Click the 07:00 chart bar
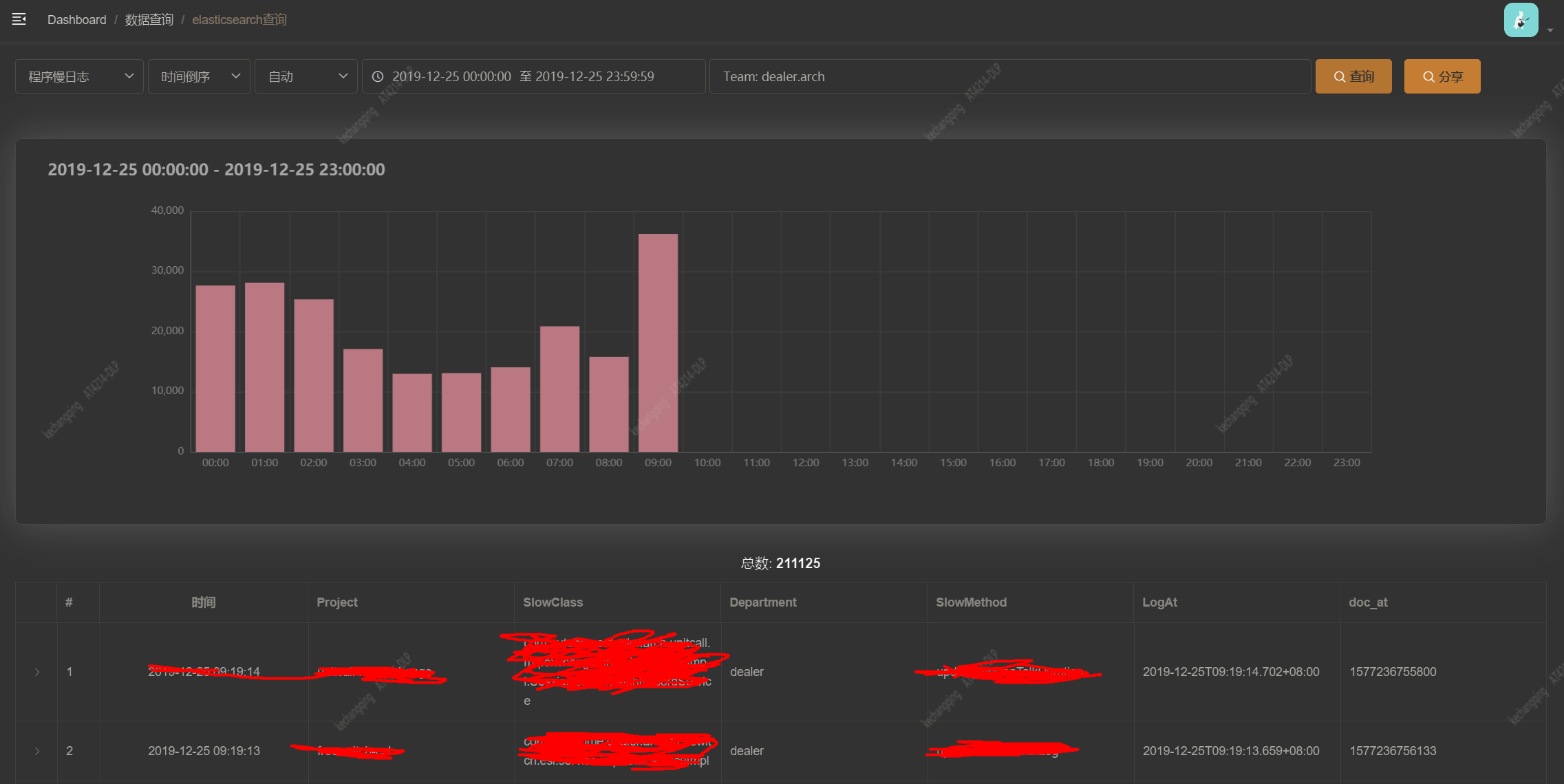 tap(559, 389)
